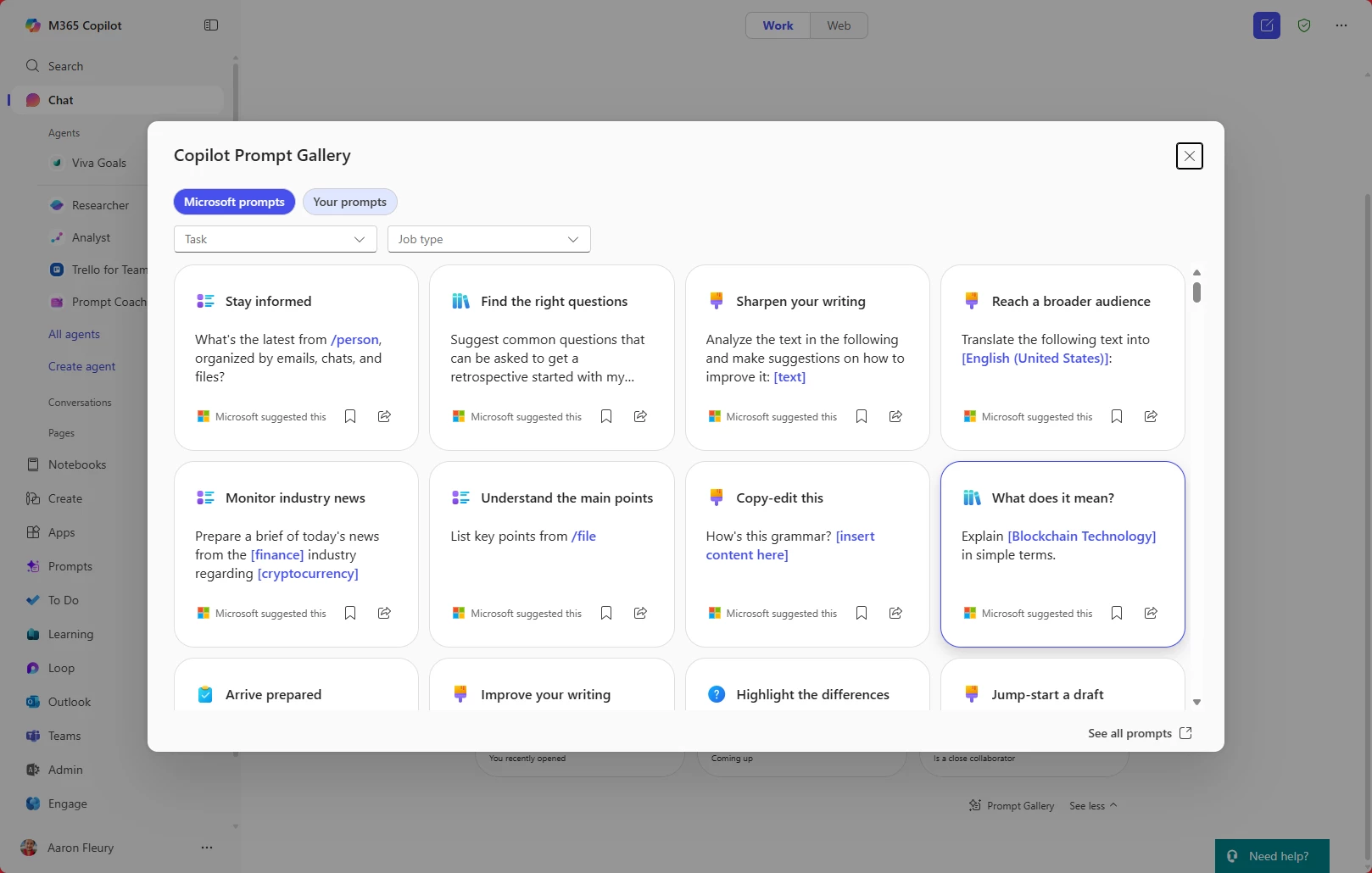This screenshot has height=873, width=1372.
Task: Click the Need help? button
Action: 1272,856
